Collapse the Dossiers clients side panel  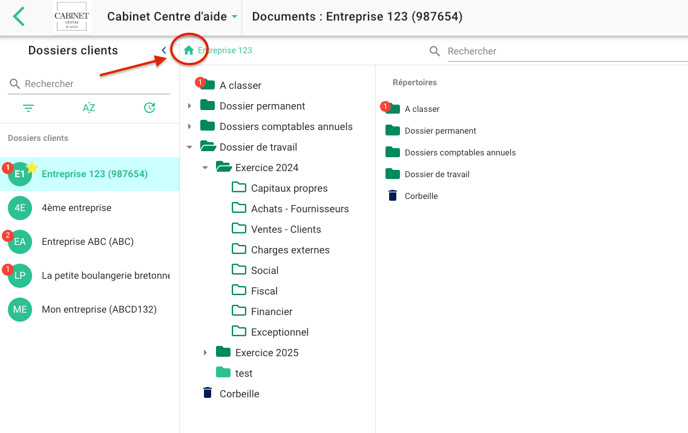pyautogui.click(x=164, y=51)
